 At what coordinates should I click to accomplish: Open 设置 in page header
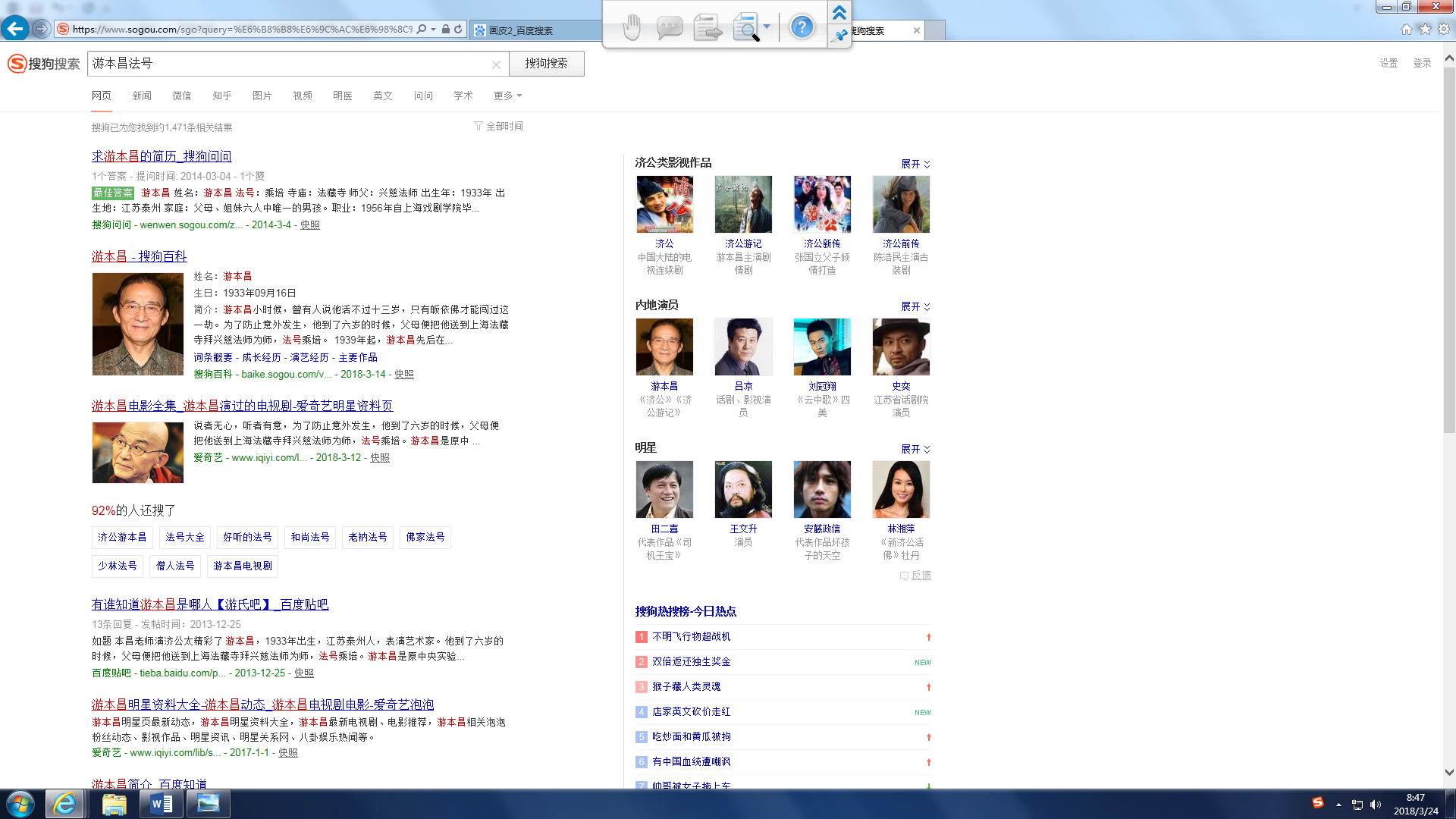1389,63
